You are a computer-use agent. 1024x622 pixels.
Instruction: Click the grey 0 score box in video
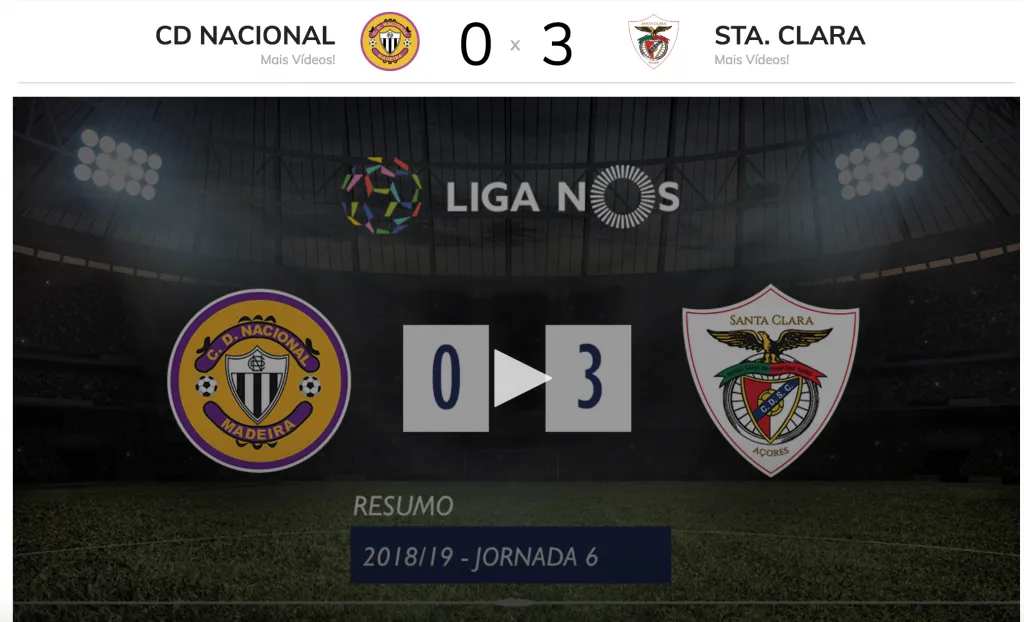[446, 378]
